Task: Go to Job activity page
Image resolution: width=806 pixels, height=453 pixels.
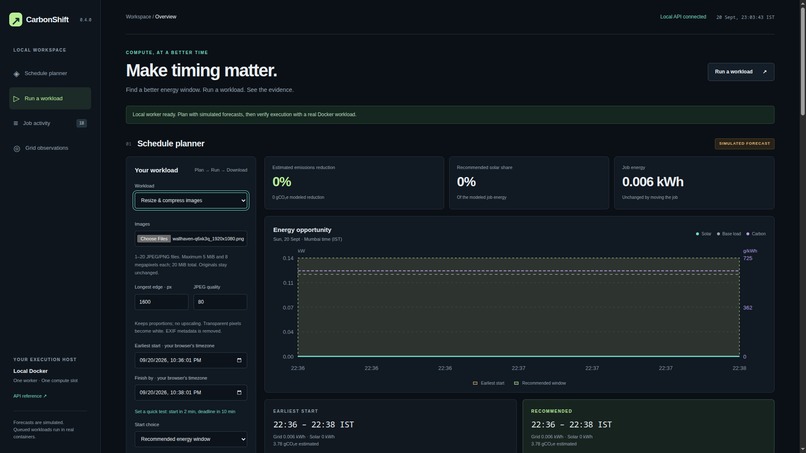Action: (50, 123)
